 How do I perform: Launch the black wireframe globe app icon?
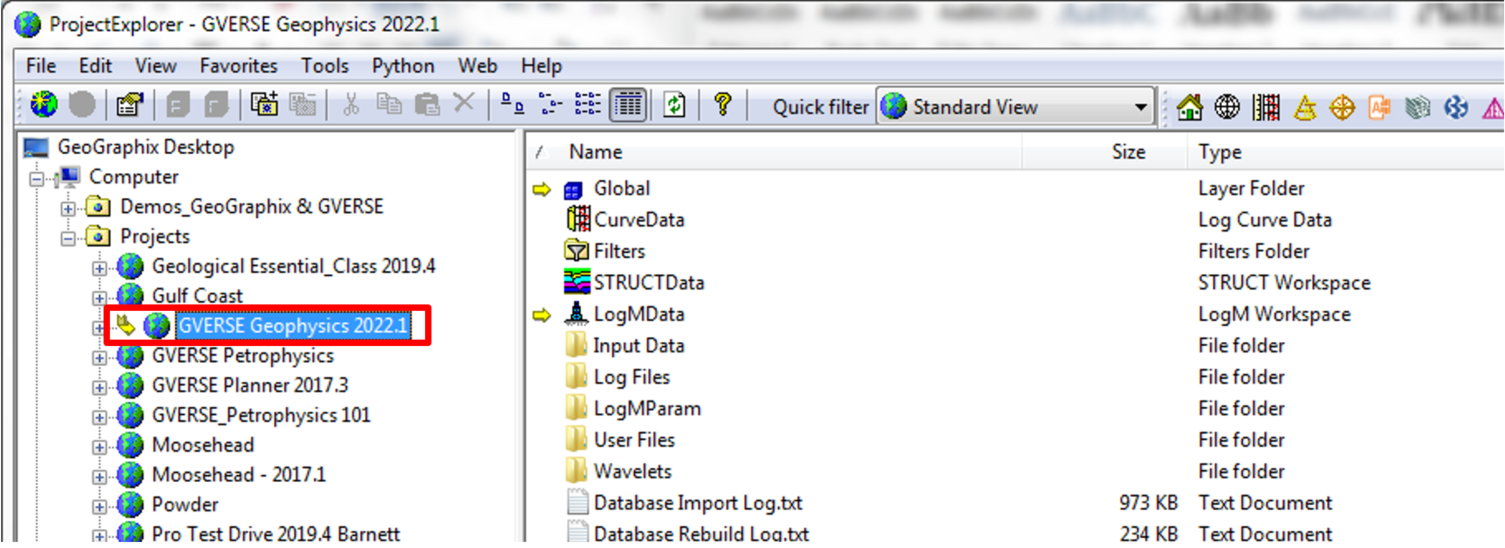pos(1227,107)
